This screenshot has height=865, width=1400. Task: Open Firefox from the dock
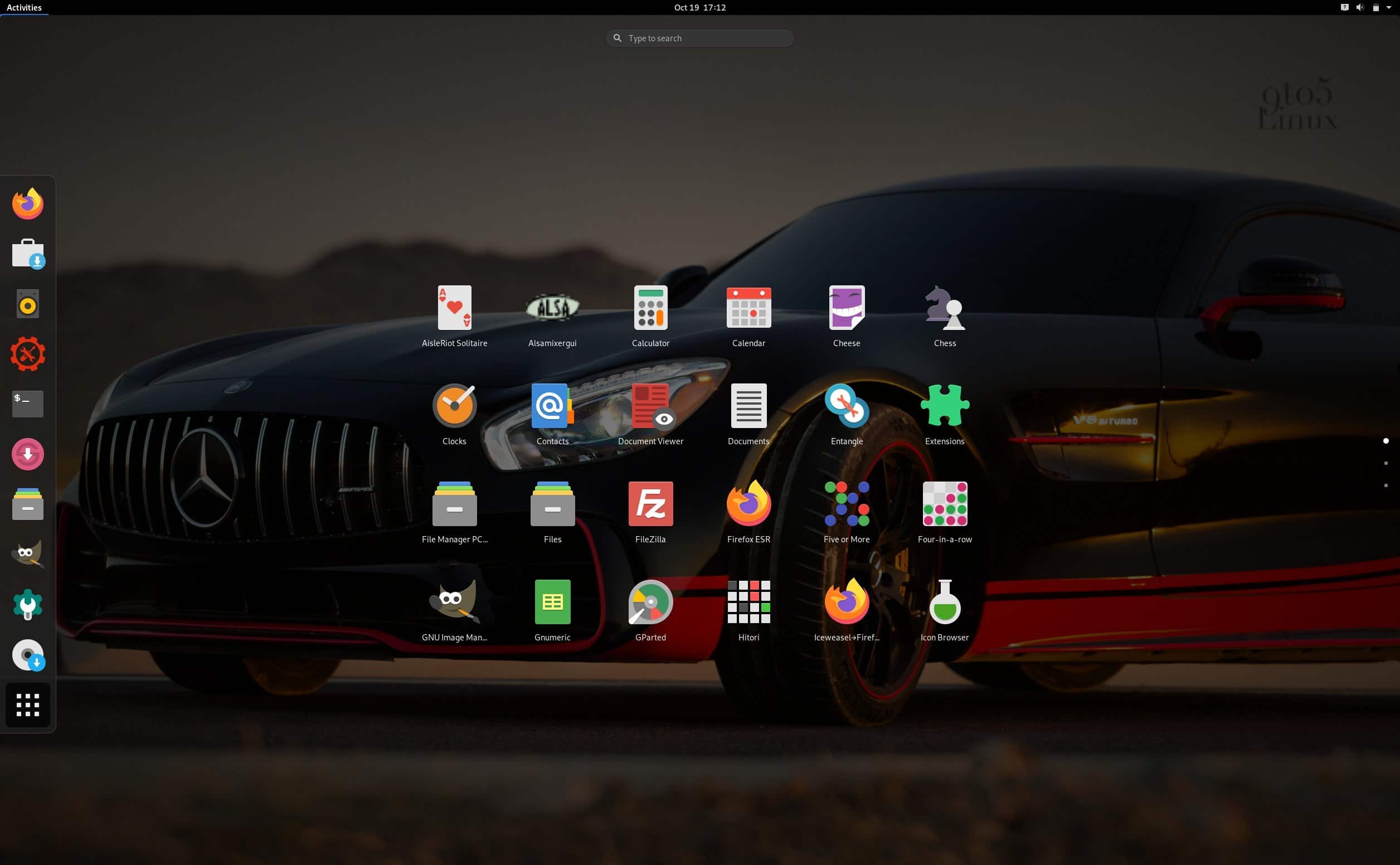pos(27,203)
